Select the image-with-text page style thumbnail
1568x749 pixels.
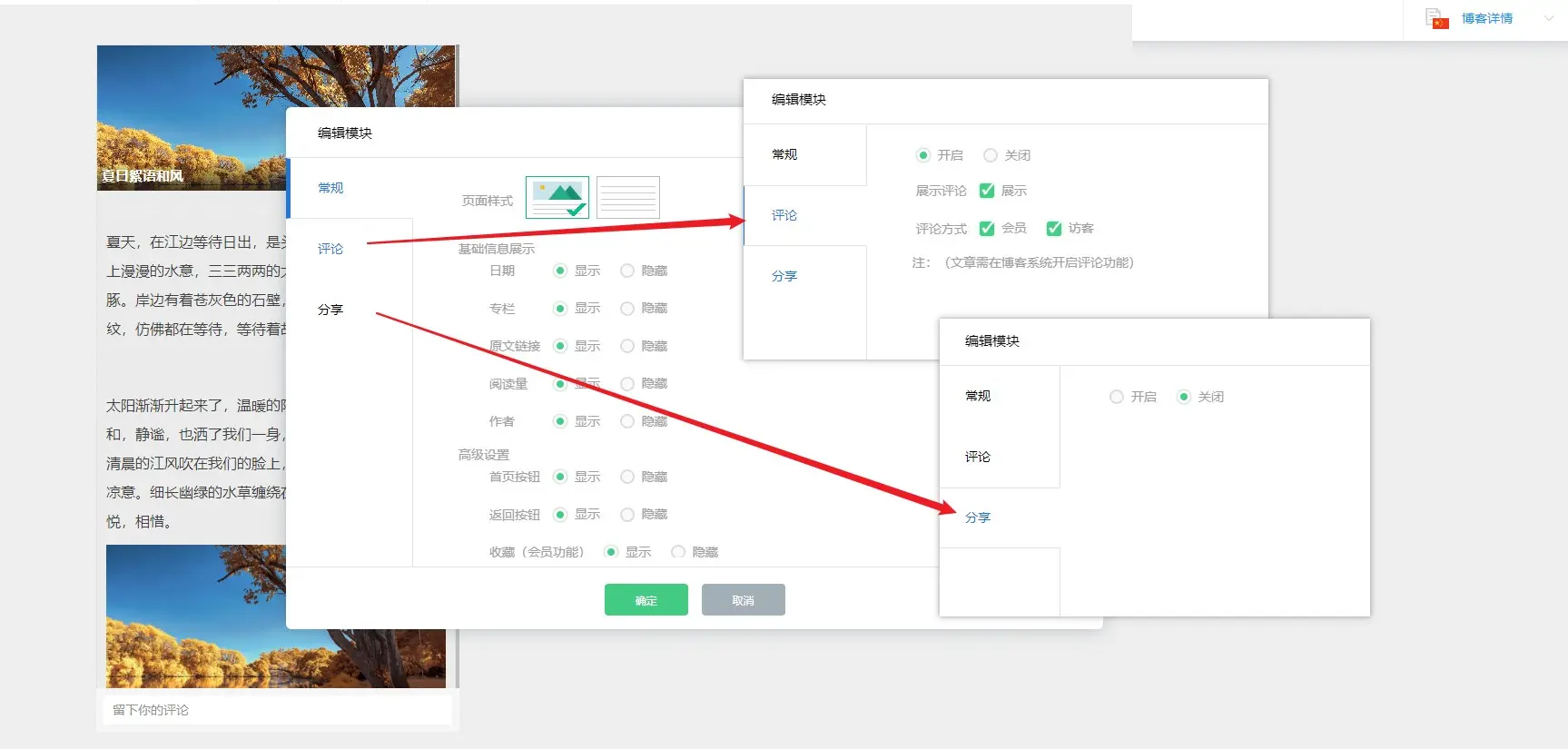click(x=557, y=197)
